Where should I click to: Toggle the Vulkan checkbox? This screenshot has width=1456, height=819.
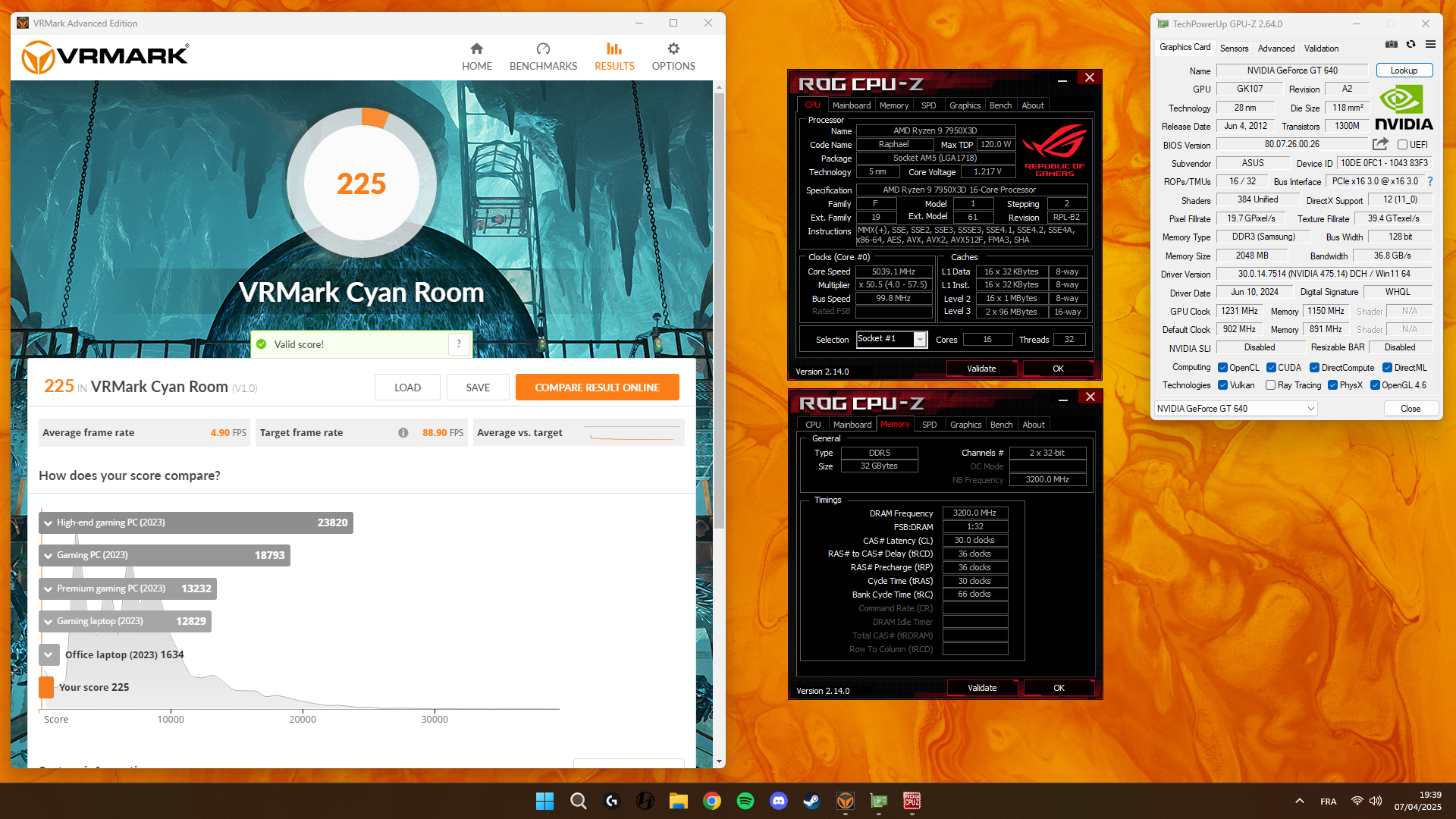(1222, 385)
